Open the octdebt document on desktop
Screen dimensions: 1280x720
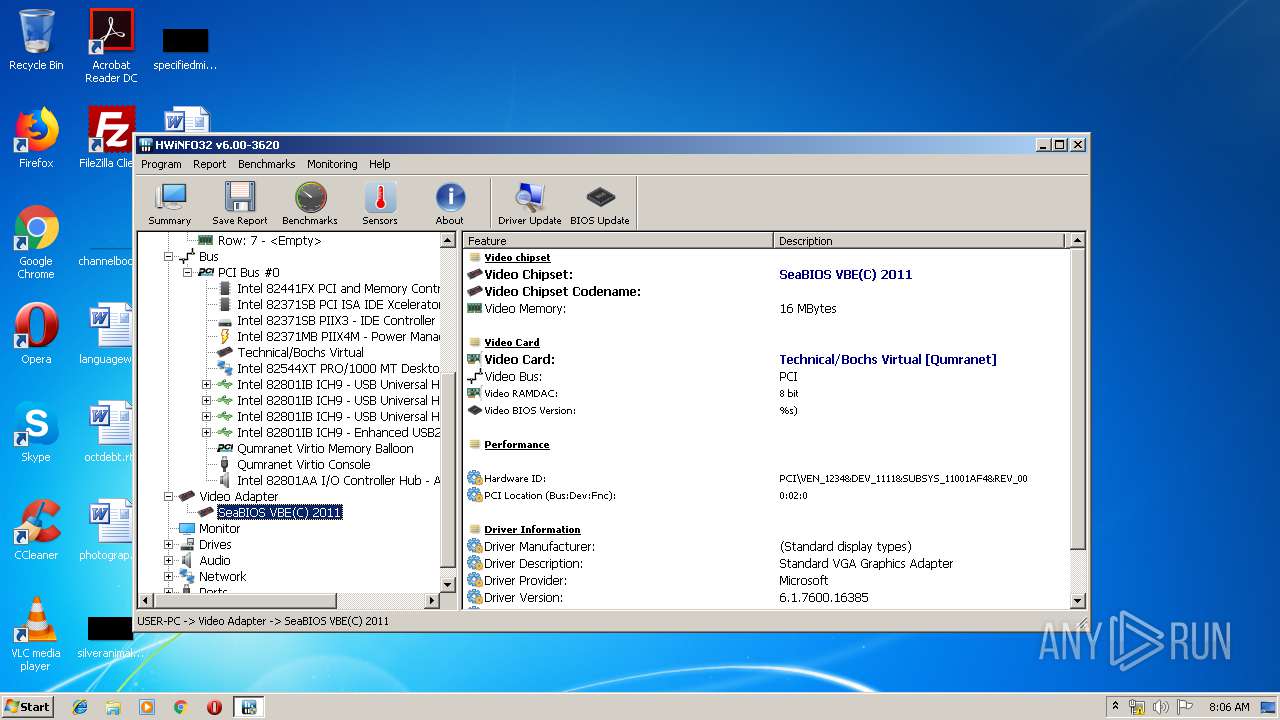pos(108,432)
